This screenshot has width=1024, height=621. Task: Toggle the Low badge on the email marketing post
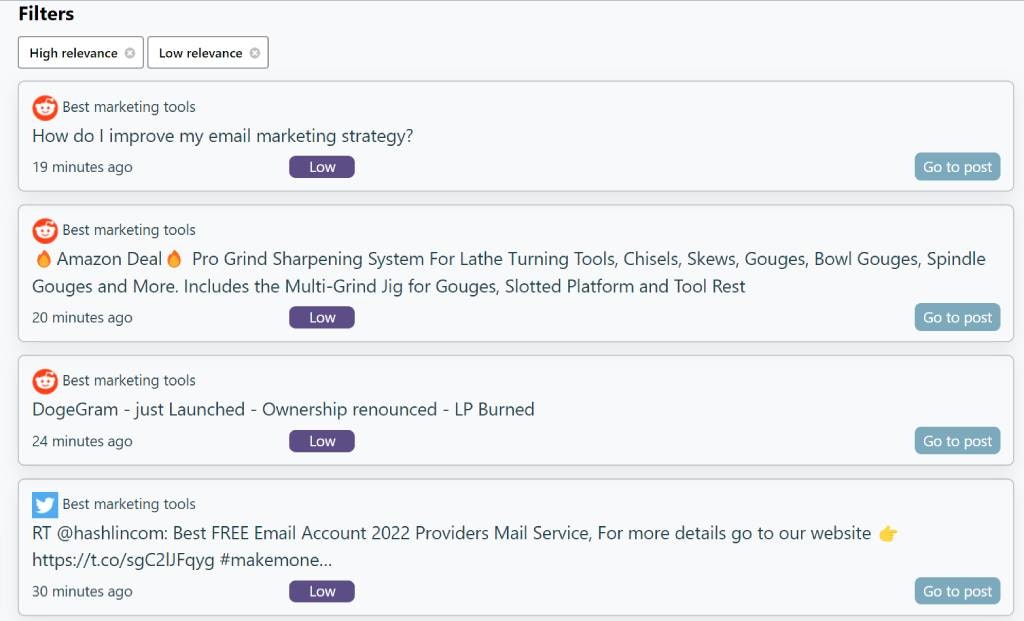(321, 166)
